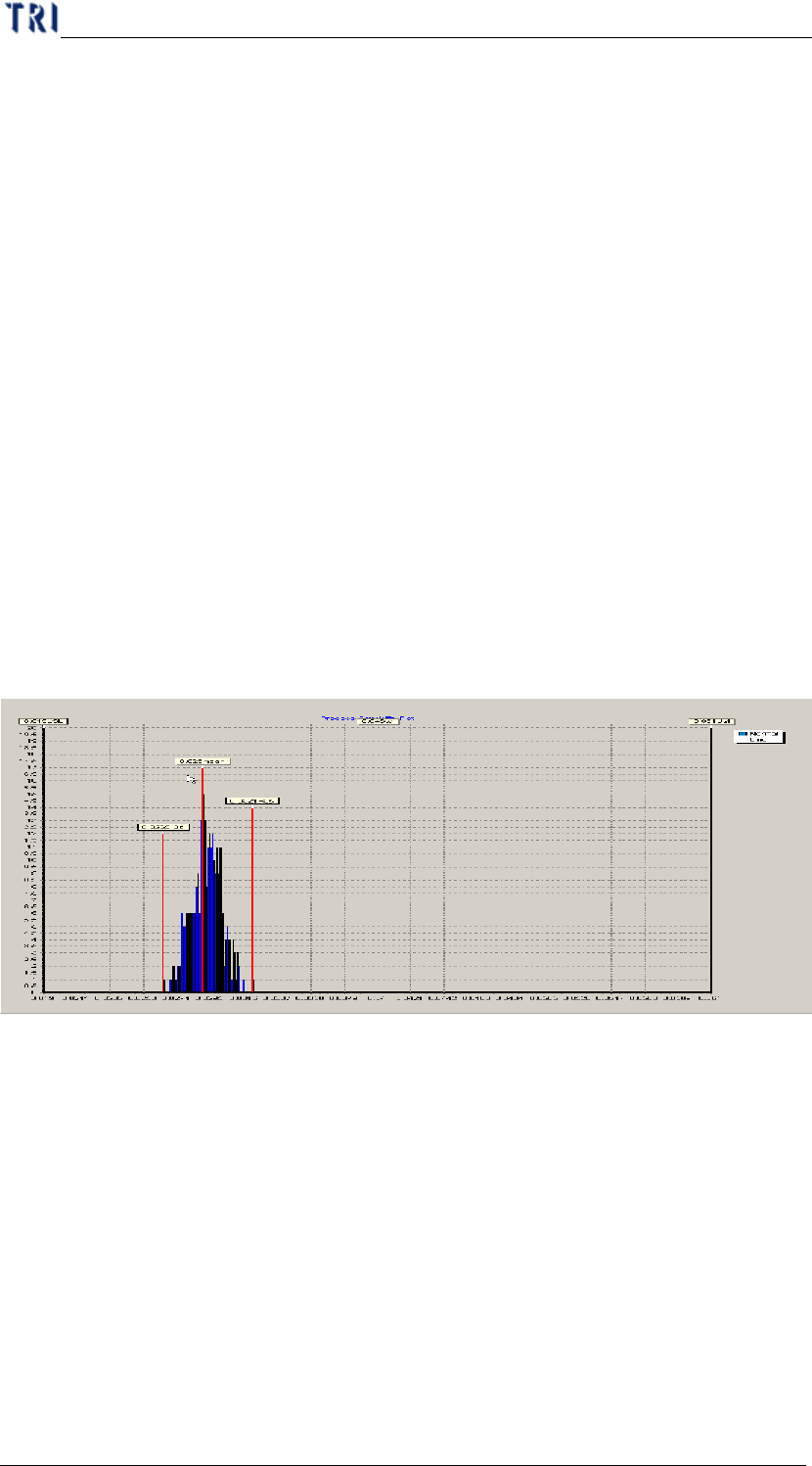812x1466 pixels.
Task: Click the legend box text entry
Action: [763, 737]
